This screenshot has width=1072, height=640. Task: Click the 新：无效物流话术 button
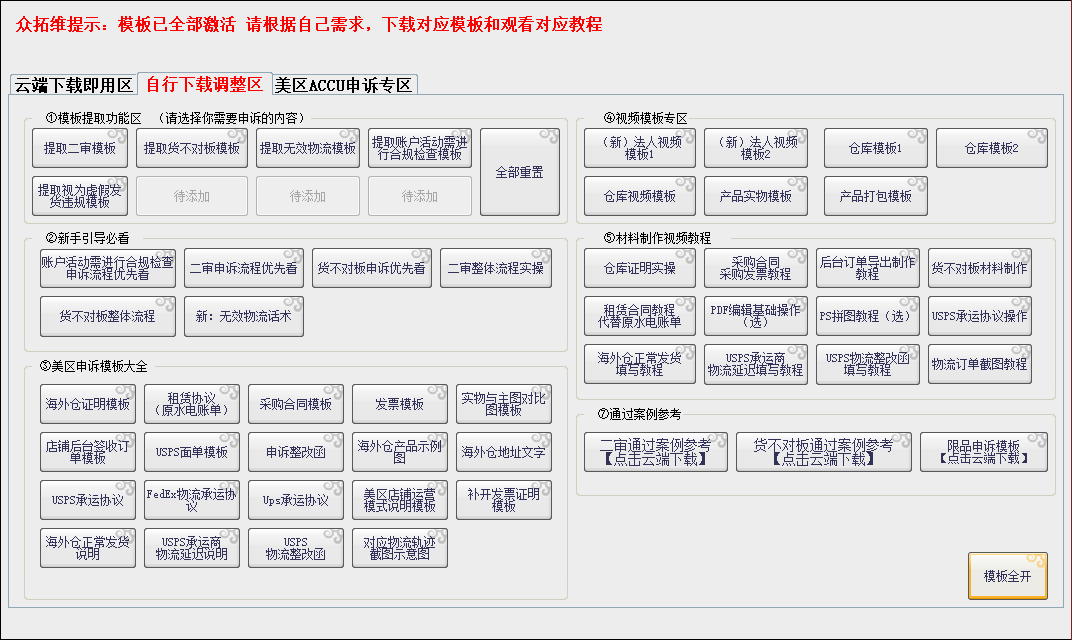click(x=244, y=316)
